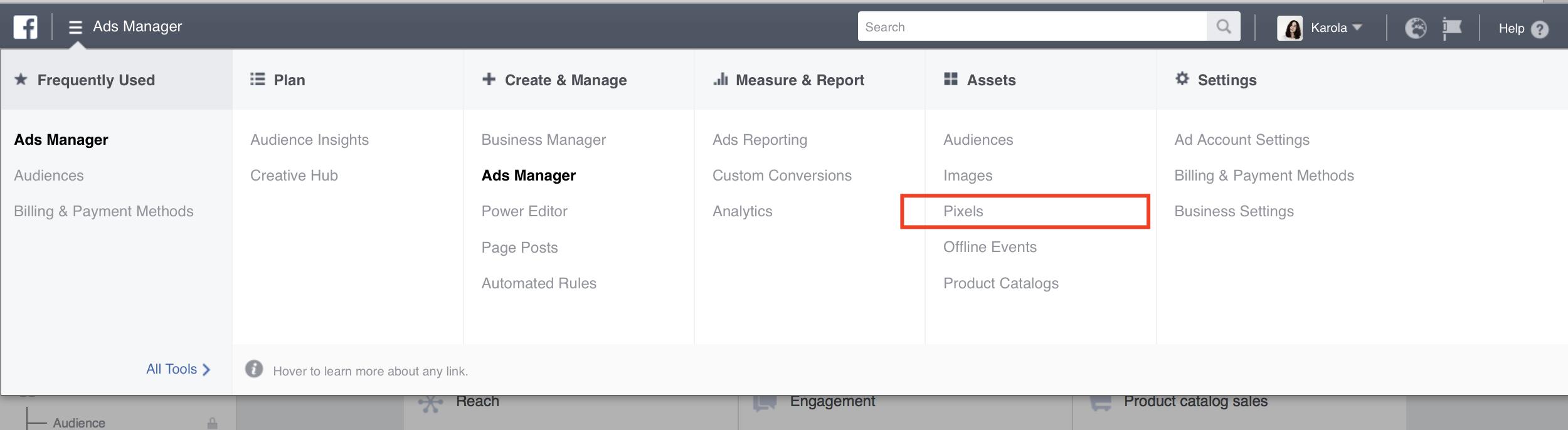This screenshot has width=1568, height=430.
Task: Open Power Editor menu item
Action: point(524,211)
